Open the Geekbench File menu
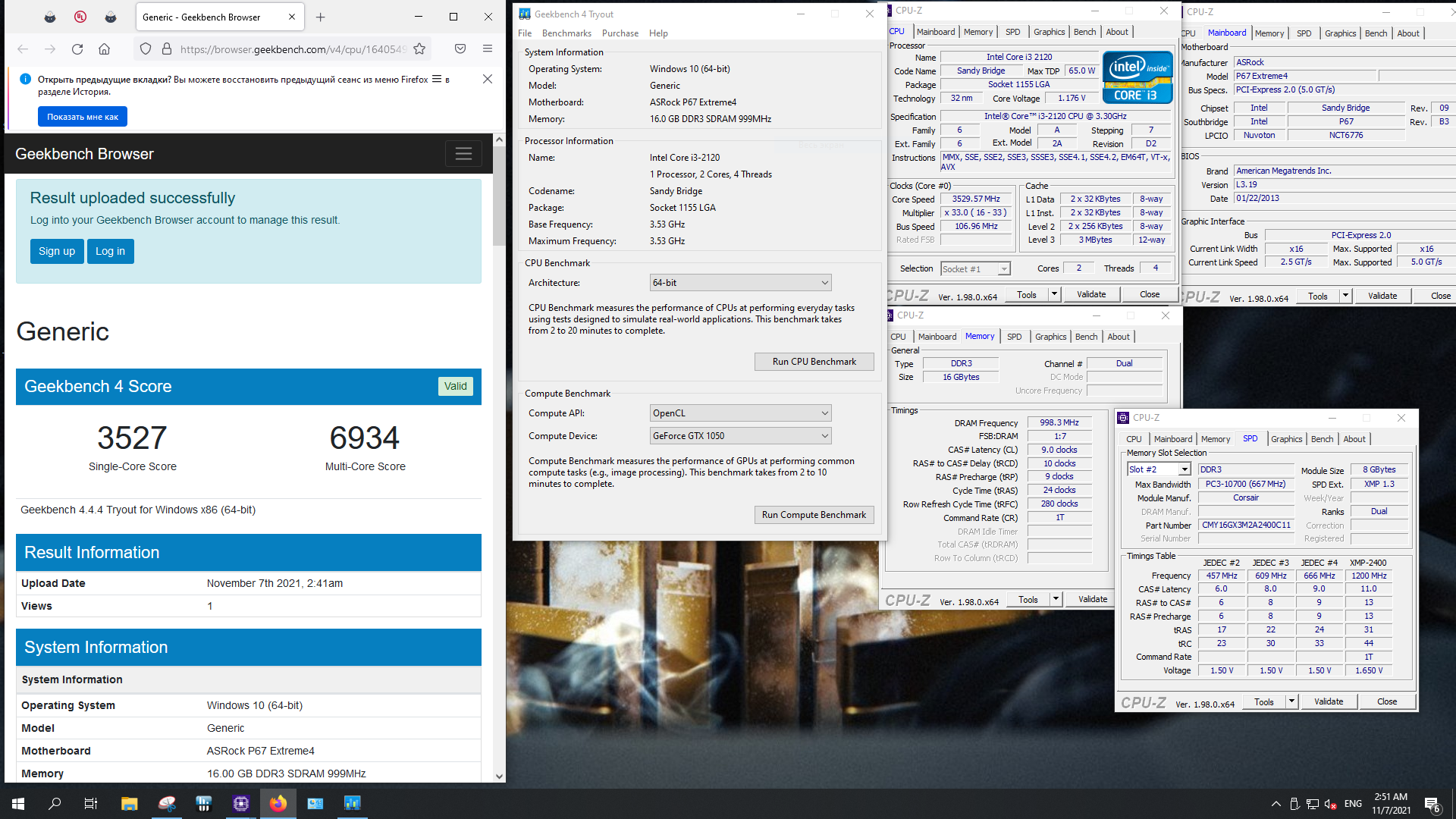1456x819 pixels. coord(525,33)
